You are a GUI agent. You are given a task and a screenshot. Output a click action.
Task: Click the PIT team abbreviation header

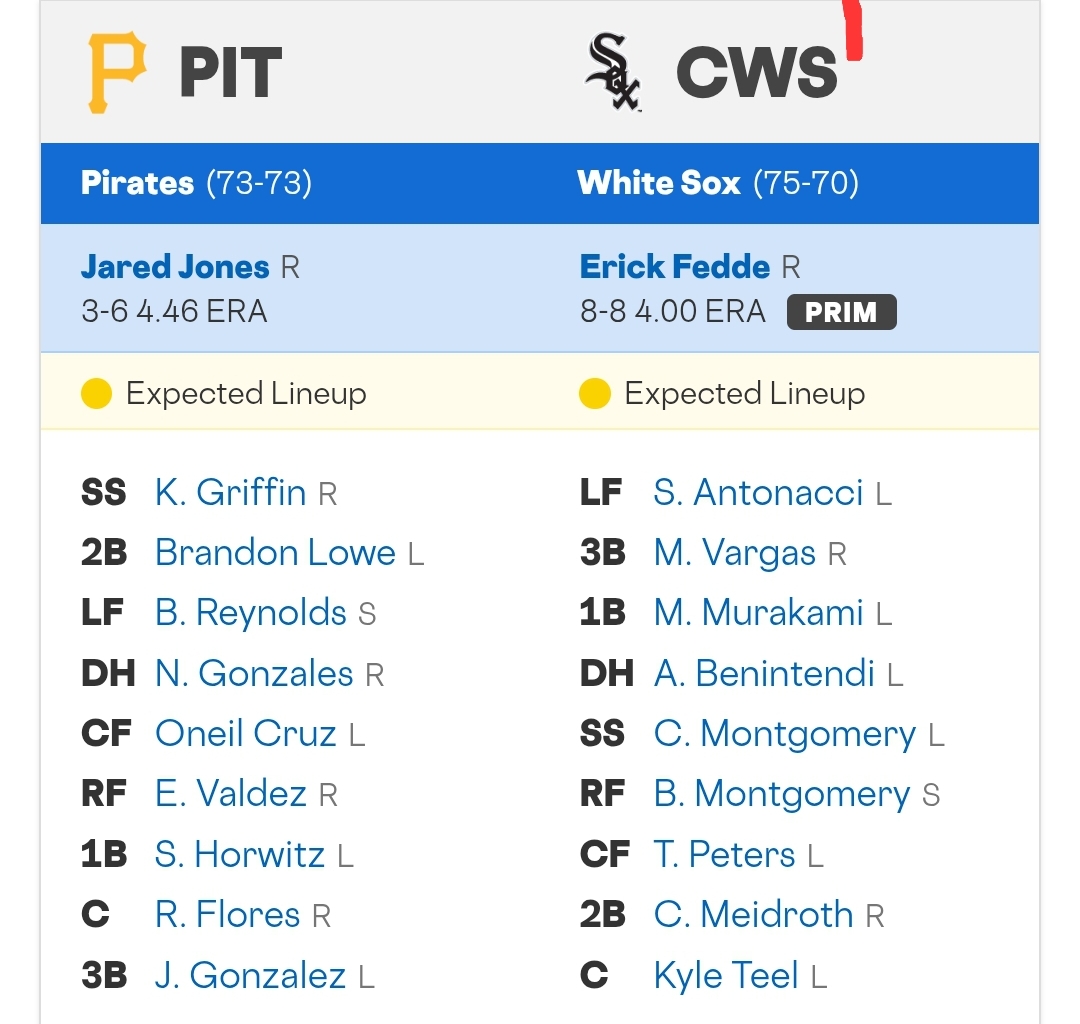(x=231, y=72)
